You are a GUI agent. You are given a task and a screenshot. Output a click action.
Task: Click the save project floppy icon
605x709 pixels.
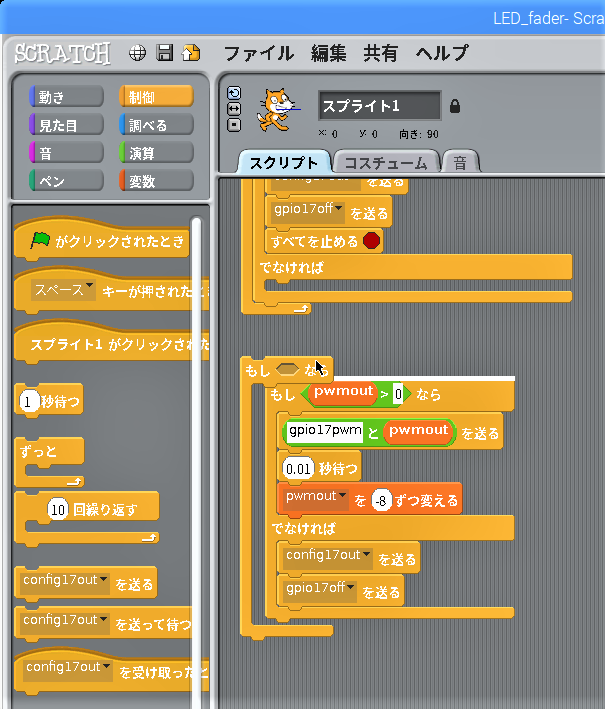coord(165,53)
